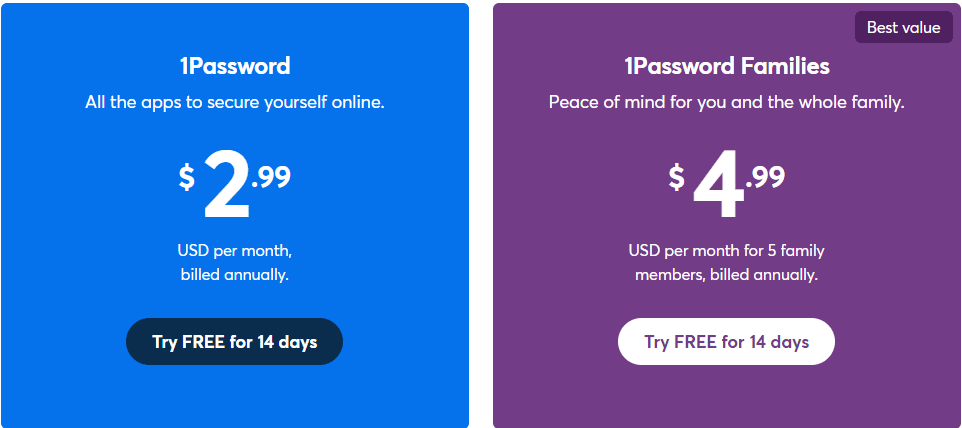The image size is (962, 428).
Task: Click the white Try FREE button on Families card
Action: pyautogui.click(x=726, y=342)
